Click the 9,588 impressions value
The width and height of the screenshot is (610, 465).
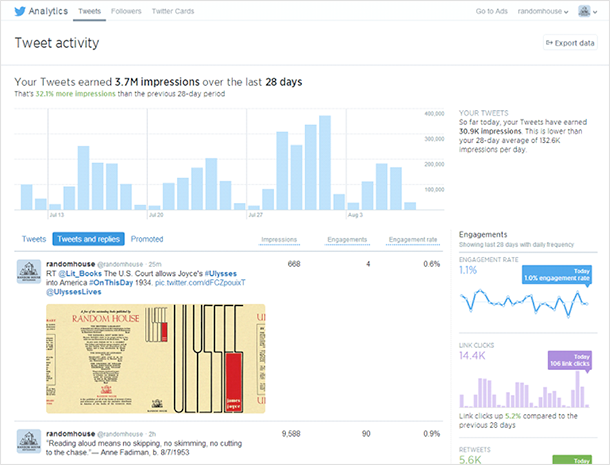pos(291,434)
